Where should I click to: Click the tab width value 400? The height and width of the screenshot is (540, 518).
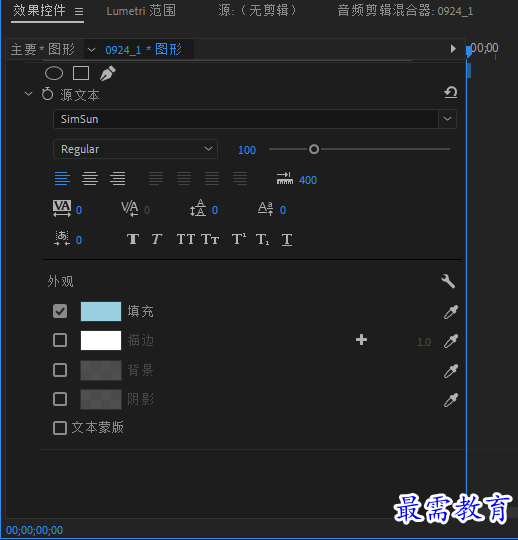[x=308, y=180]
